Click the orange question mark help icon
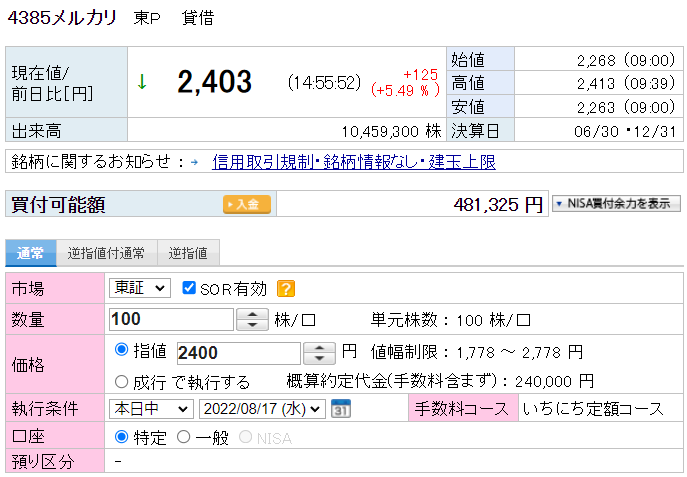The image size is (687, 477). click(x=286, y=289)
